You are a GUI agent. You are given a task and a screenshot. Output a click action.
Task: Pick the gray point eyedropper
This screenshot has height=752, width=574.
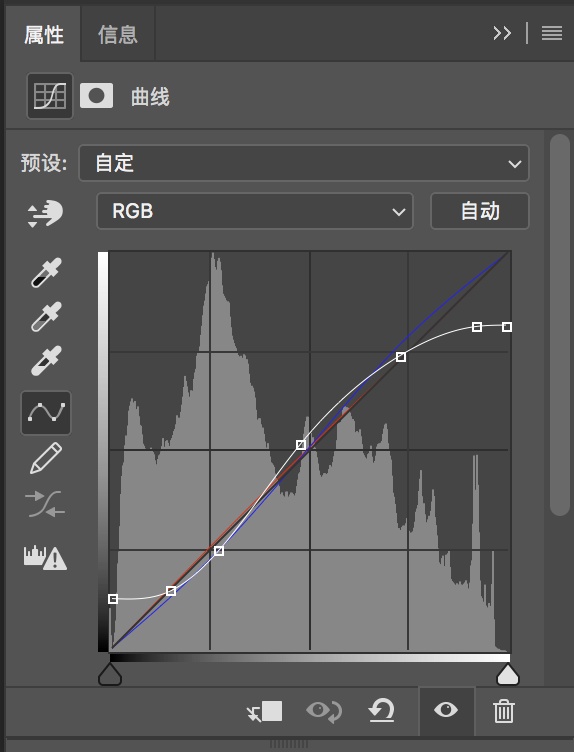(x=46, y=317)
